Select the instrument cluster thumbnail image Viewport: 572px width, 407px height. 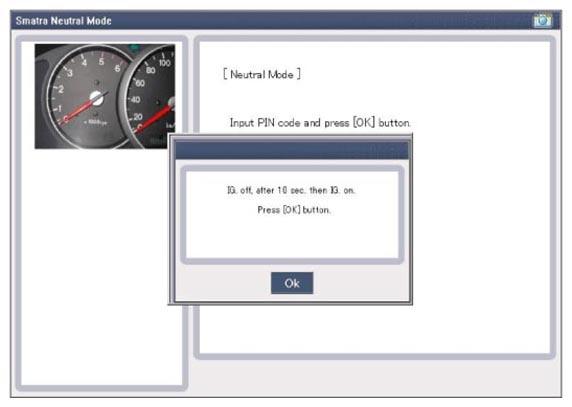(x=105, y=96)
